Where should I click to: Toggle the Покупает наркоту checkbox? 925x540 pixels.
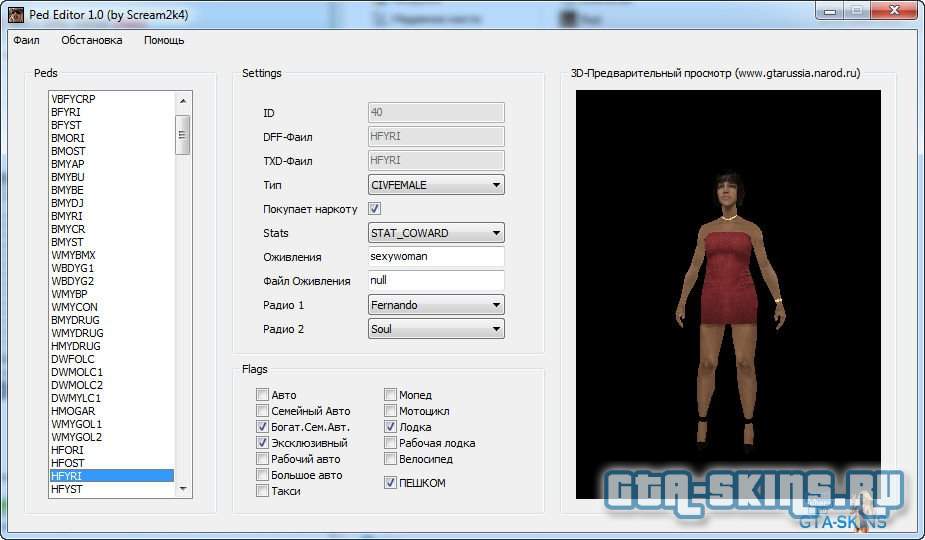[x=375, y=208]
